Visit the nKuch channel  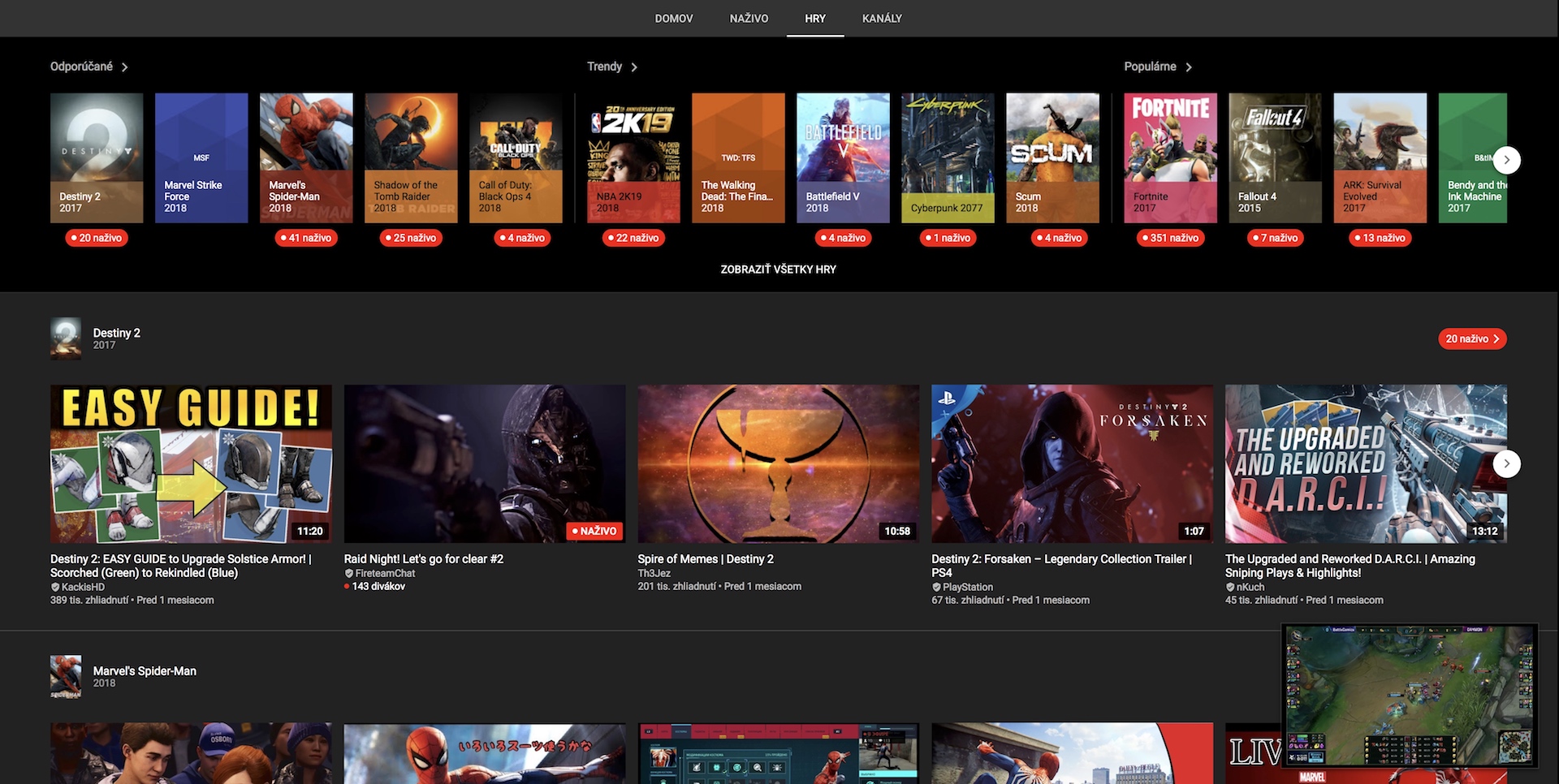pos(1250,587)
